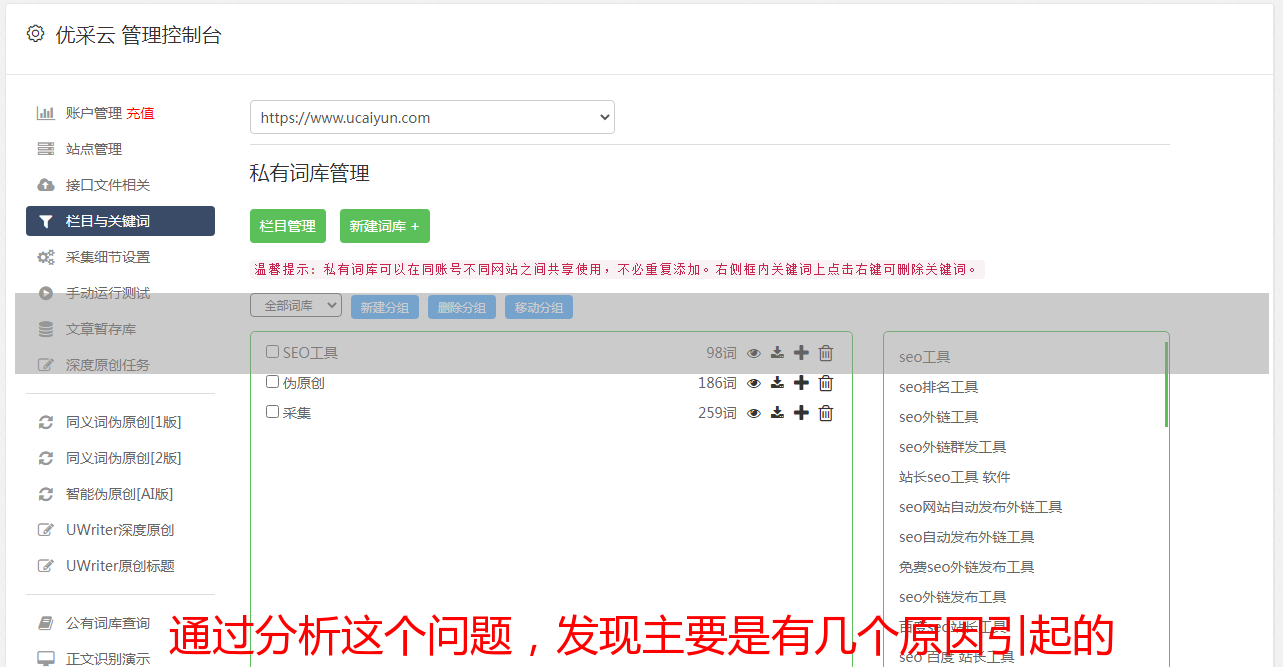Click the 接口文件相关 cloud icon

click(x=45, y=185)
